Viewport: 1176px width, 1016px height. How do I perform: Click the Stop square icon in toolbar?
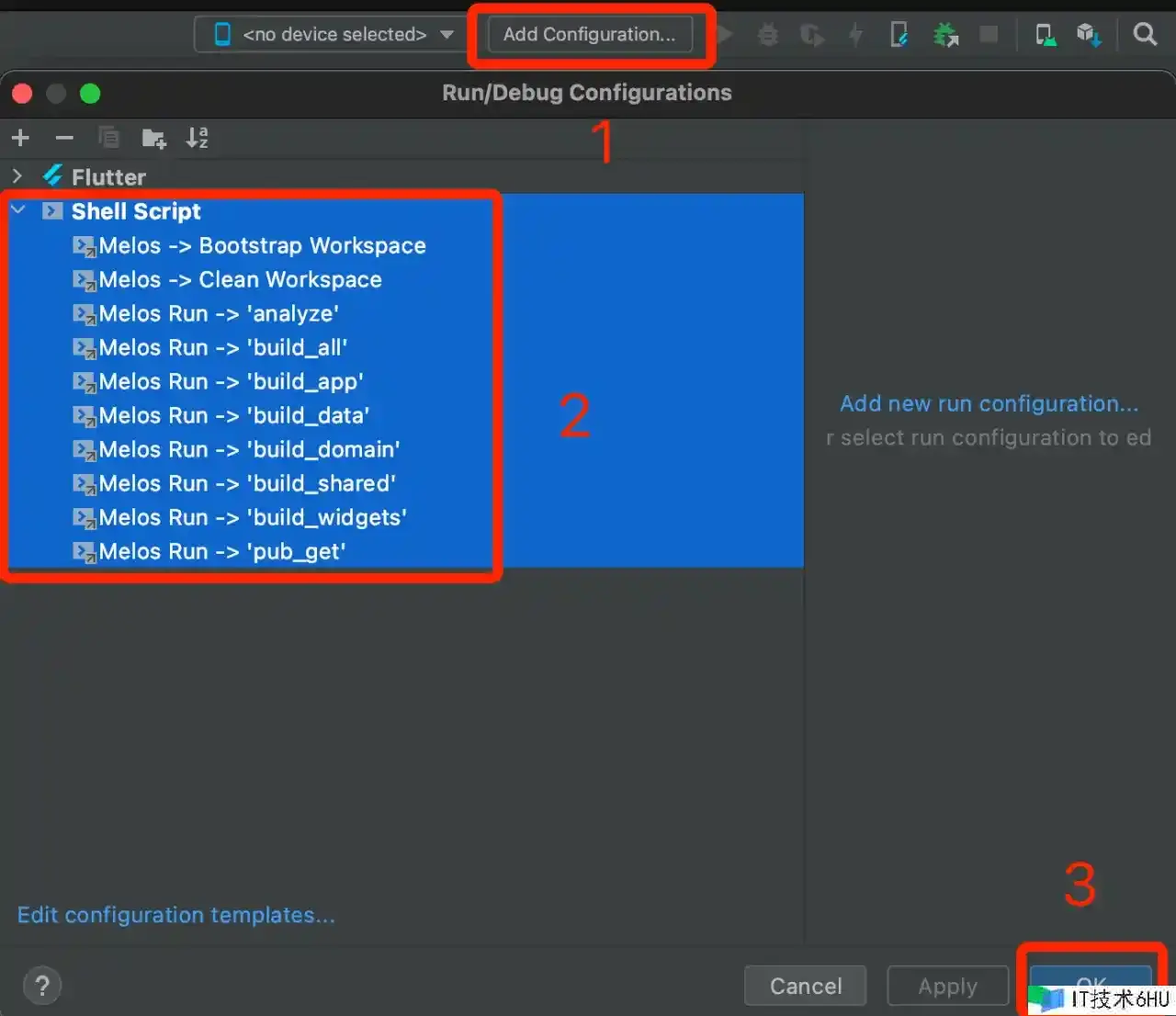click(x=989, y=35)
